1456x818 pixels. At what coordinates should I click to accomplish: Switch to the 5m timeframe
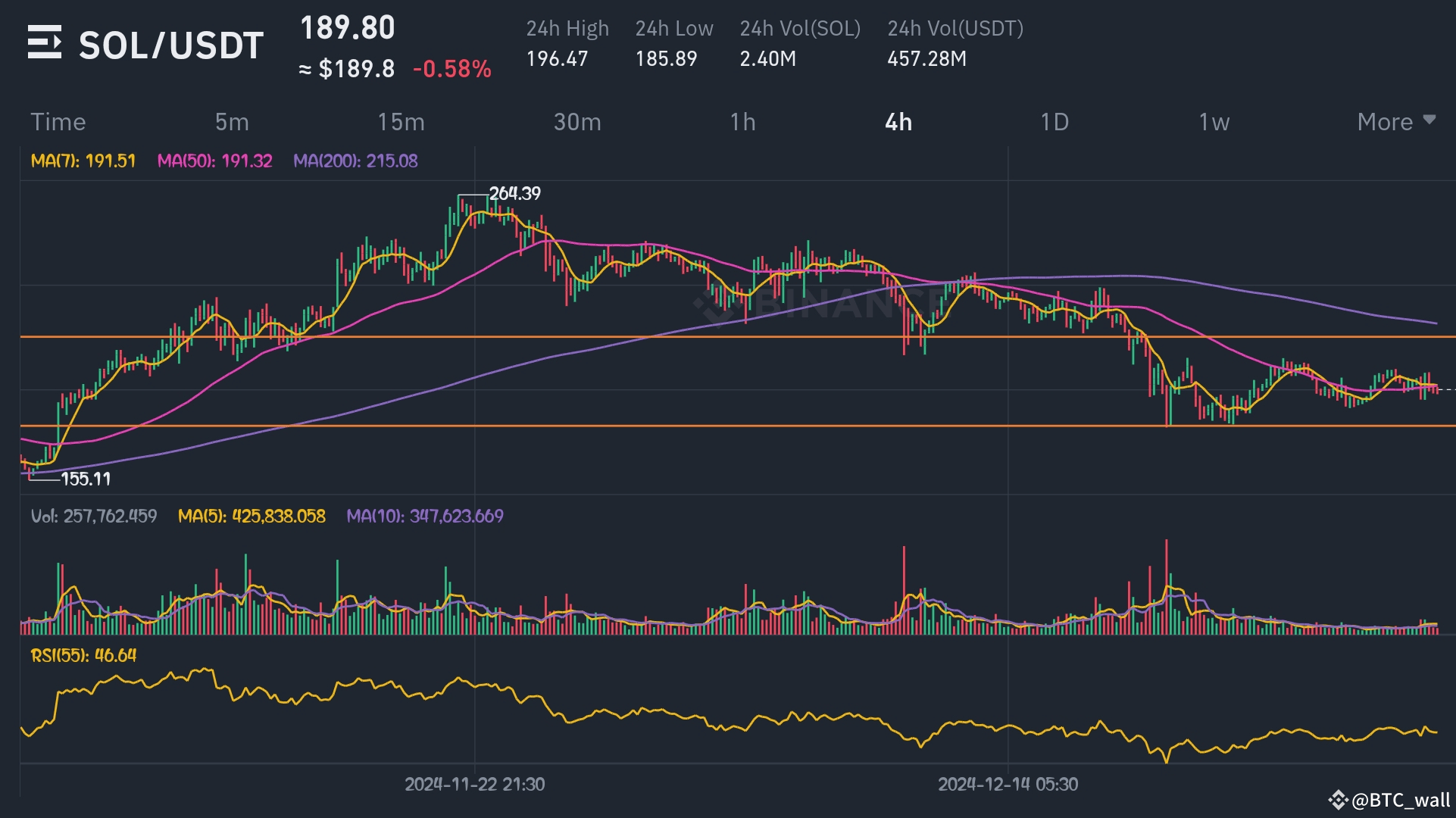pyautogui.click(x=232, y=122)
